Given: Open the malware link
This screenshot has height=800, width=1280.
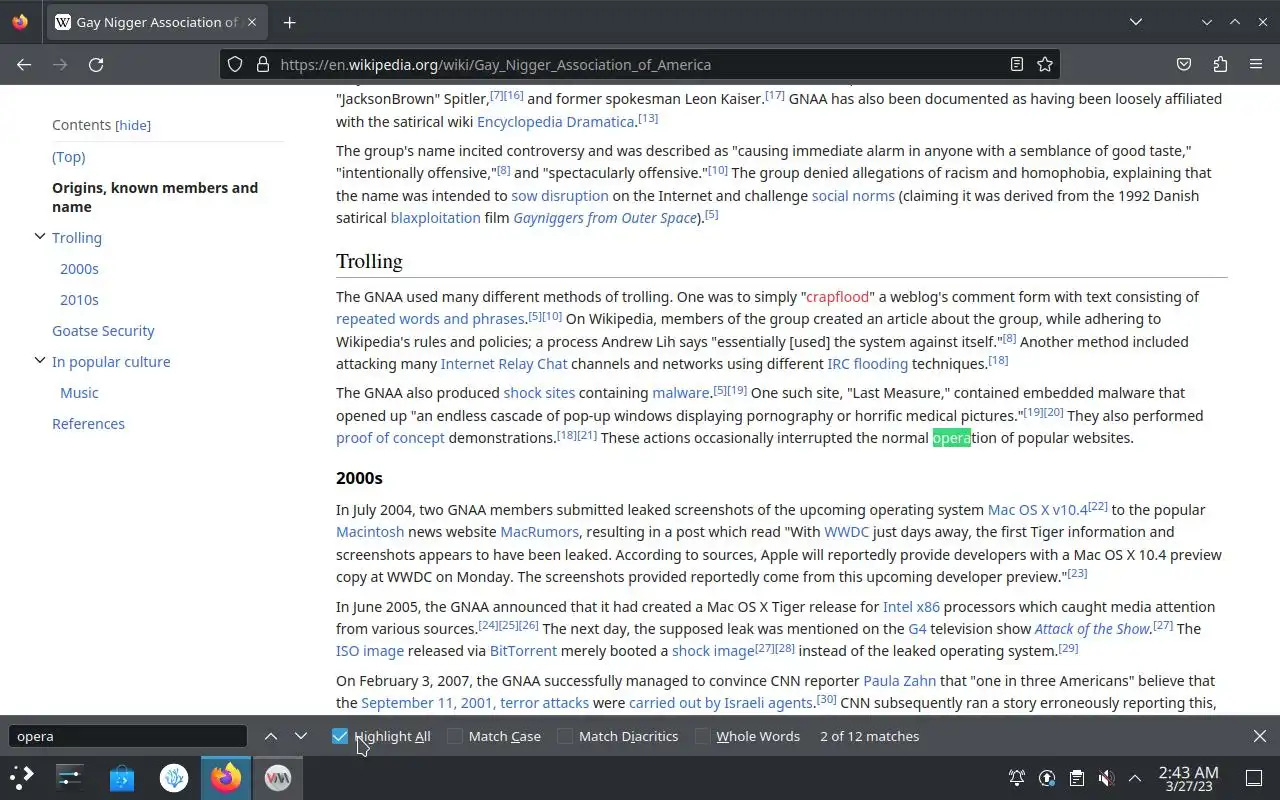Looking at the screenshot, I should pos(681,392).
